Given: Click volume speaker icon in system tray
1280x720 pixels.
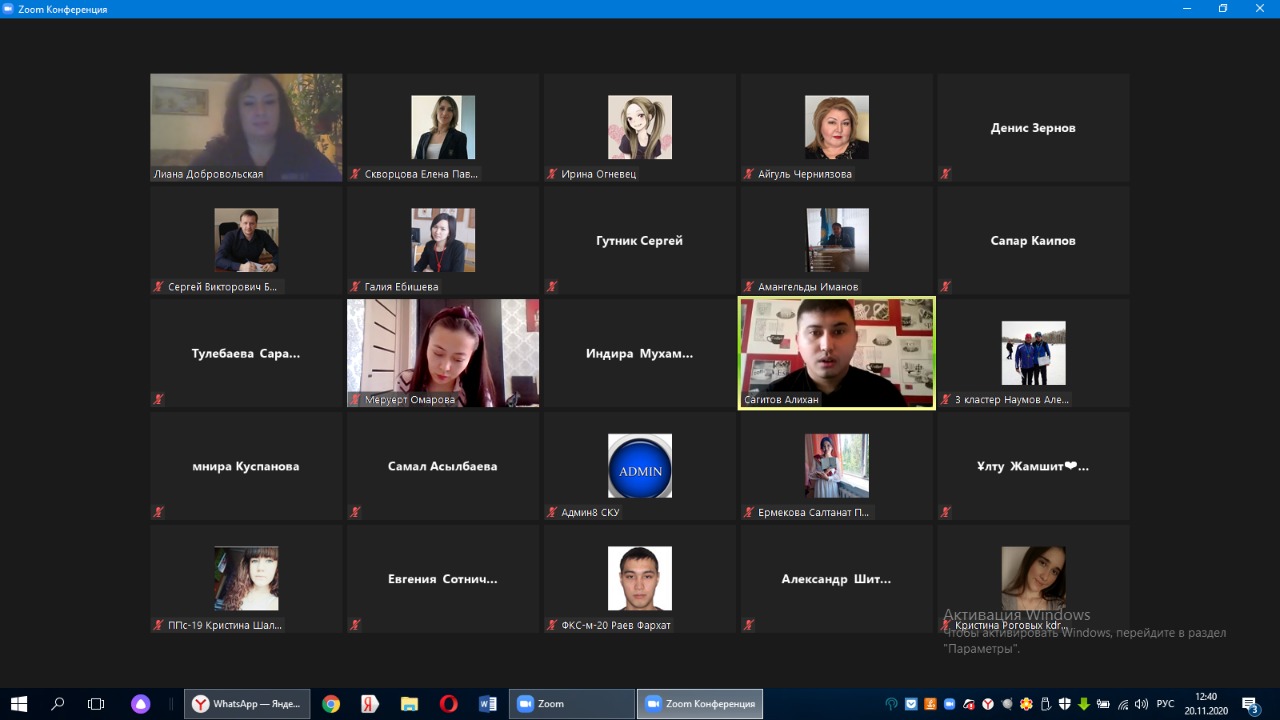Looking at the screenshot, I should [1141, 704].
